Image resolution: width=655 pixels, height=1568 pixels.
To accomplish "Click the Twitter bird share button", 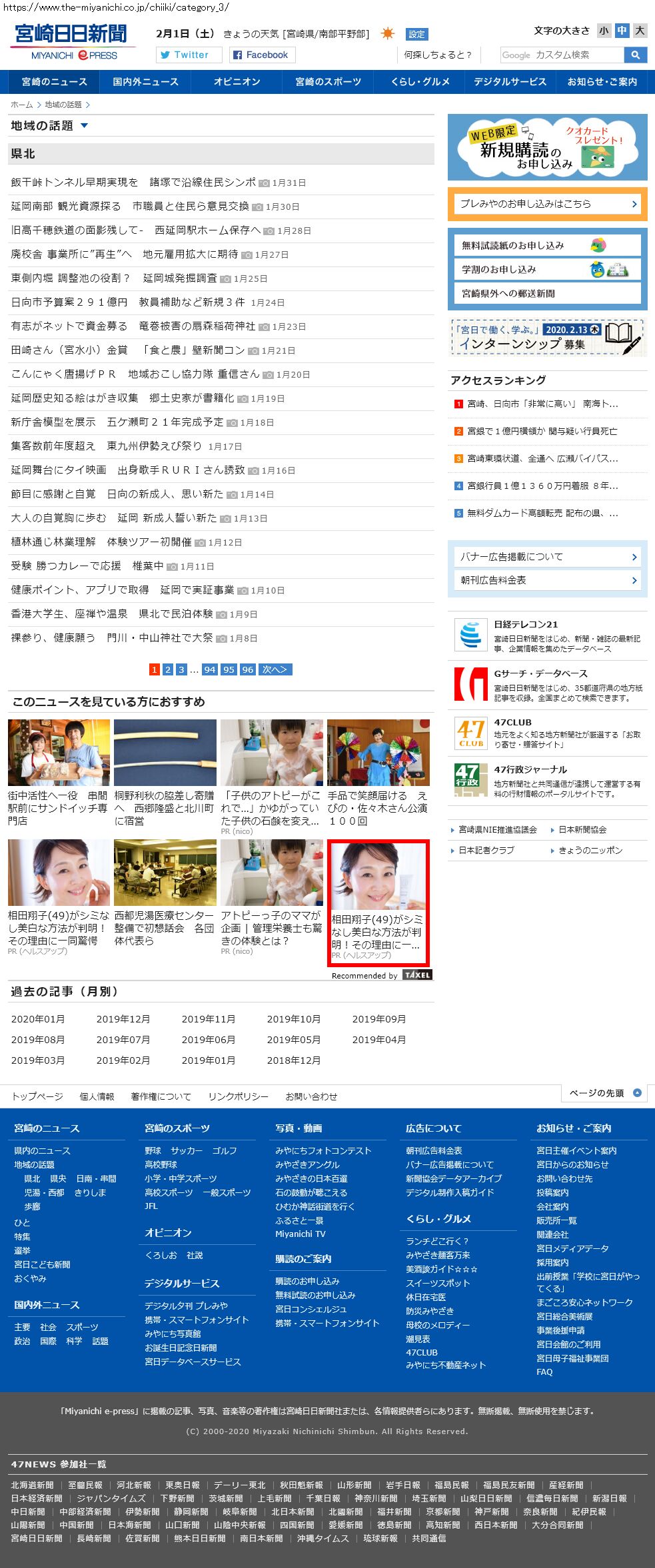I will tap(189, 55).
